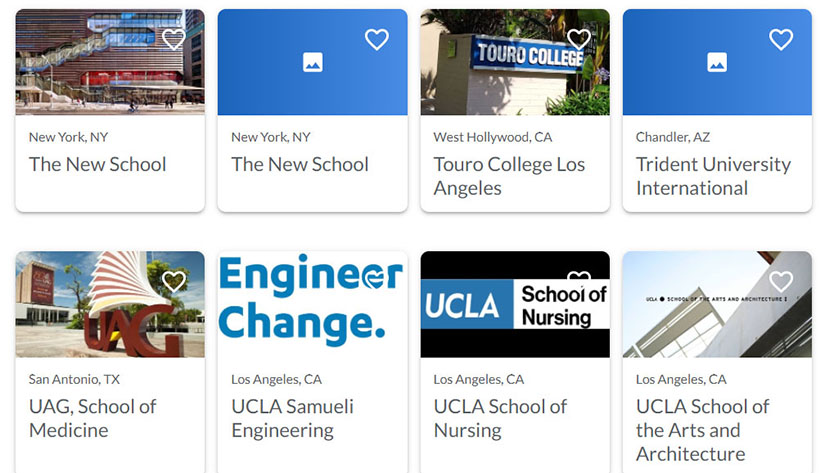Toggle heart on second New School card
The height and width of the screenshot is (473, 825).
pos(377,39)
